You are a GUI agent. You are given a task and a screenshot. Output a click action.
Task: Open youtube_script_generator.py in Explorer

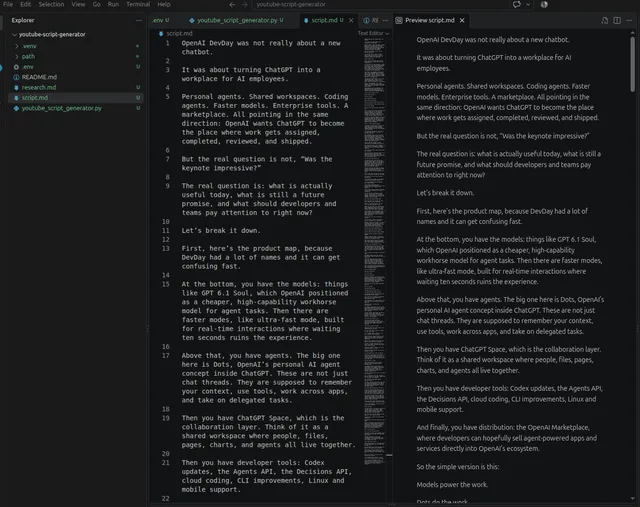pos(62,108)
